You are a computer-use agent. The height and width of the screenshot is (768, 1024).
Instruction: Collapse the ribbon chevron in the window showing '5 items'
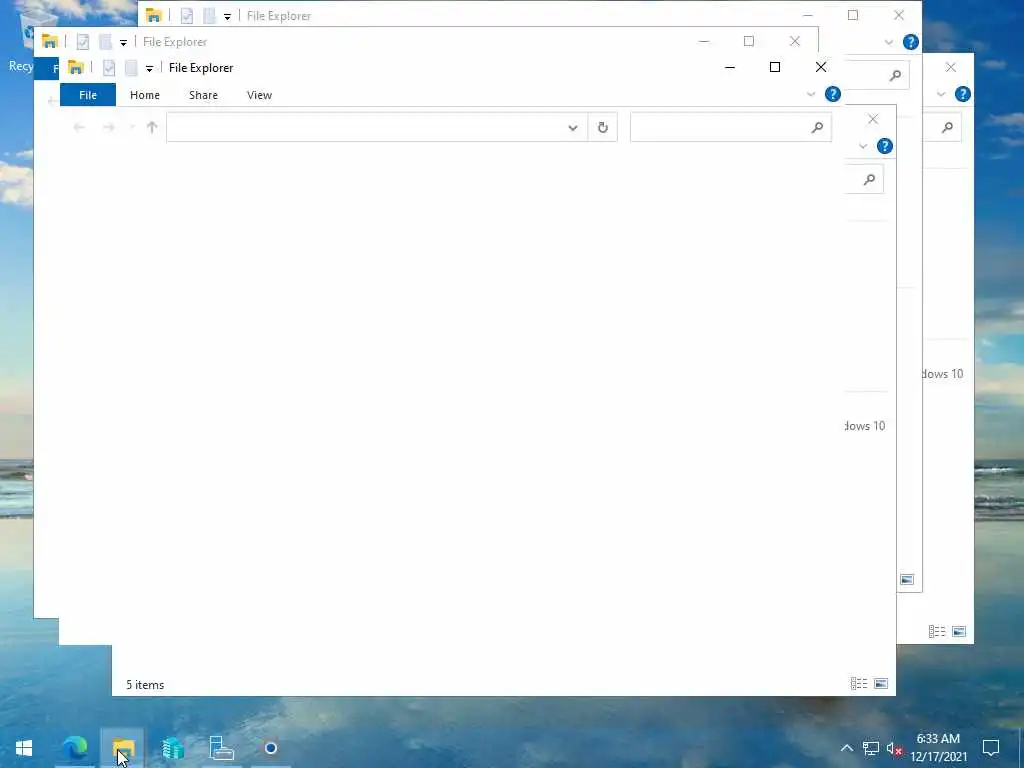click(x=863, y=146)
